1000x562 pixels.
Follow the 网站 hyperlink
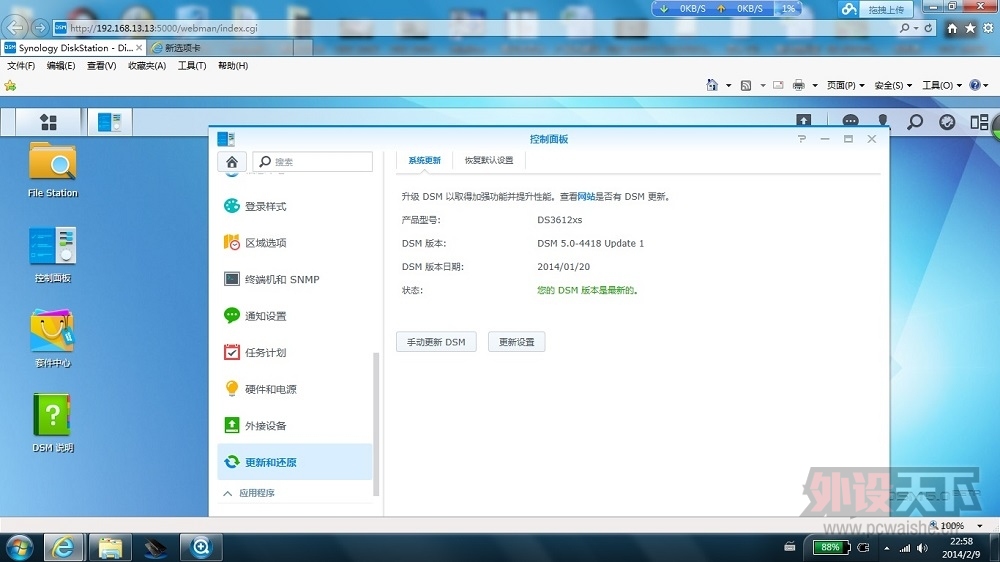pos(586,196)
